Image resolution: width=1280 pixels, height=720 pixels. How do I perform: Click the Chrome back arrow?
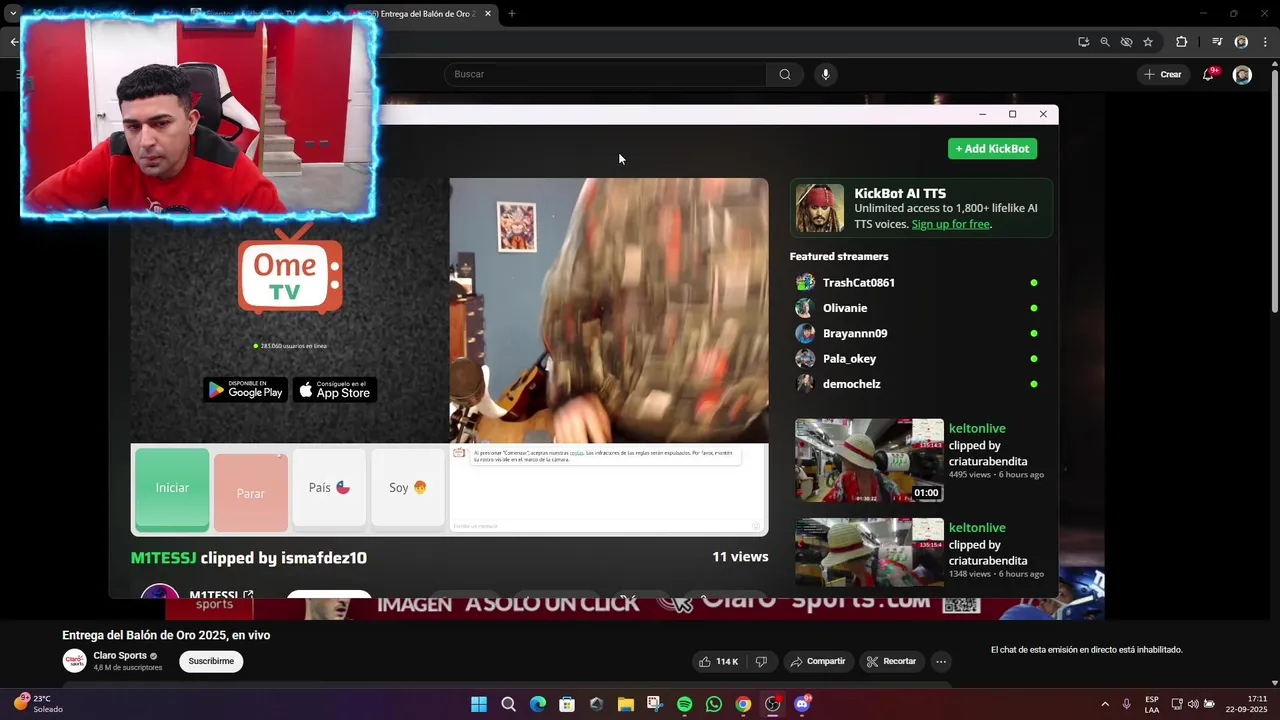(x=14, y=42)
